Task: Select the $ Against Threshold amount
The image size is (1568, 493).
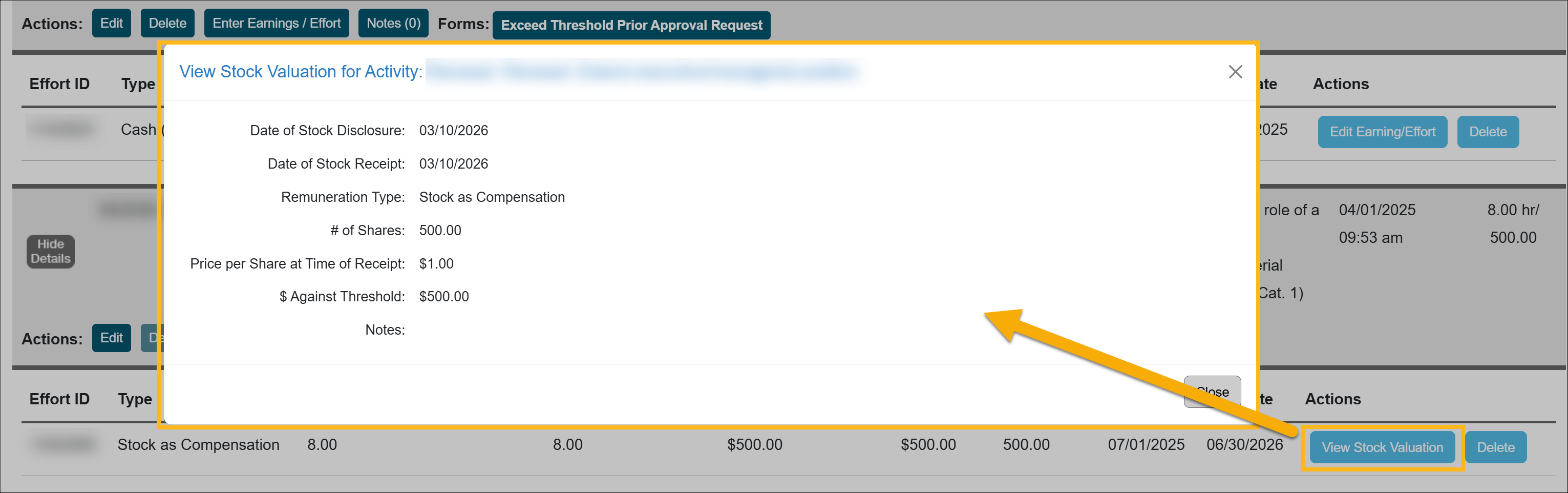Action: [x=444, y=296]
